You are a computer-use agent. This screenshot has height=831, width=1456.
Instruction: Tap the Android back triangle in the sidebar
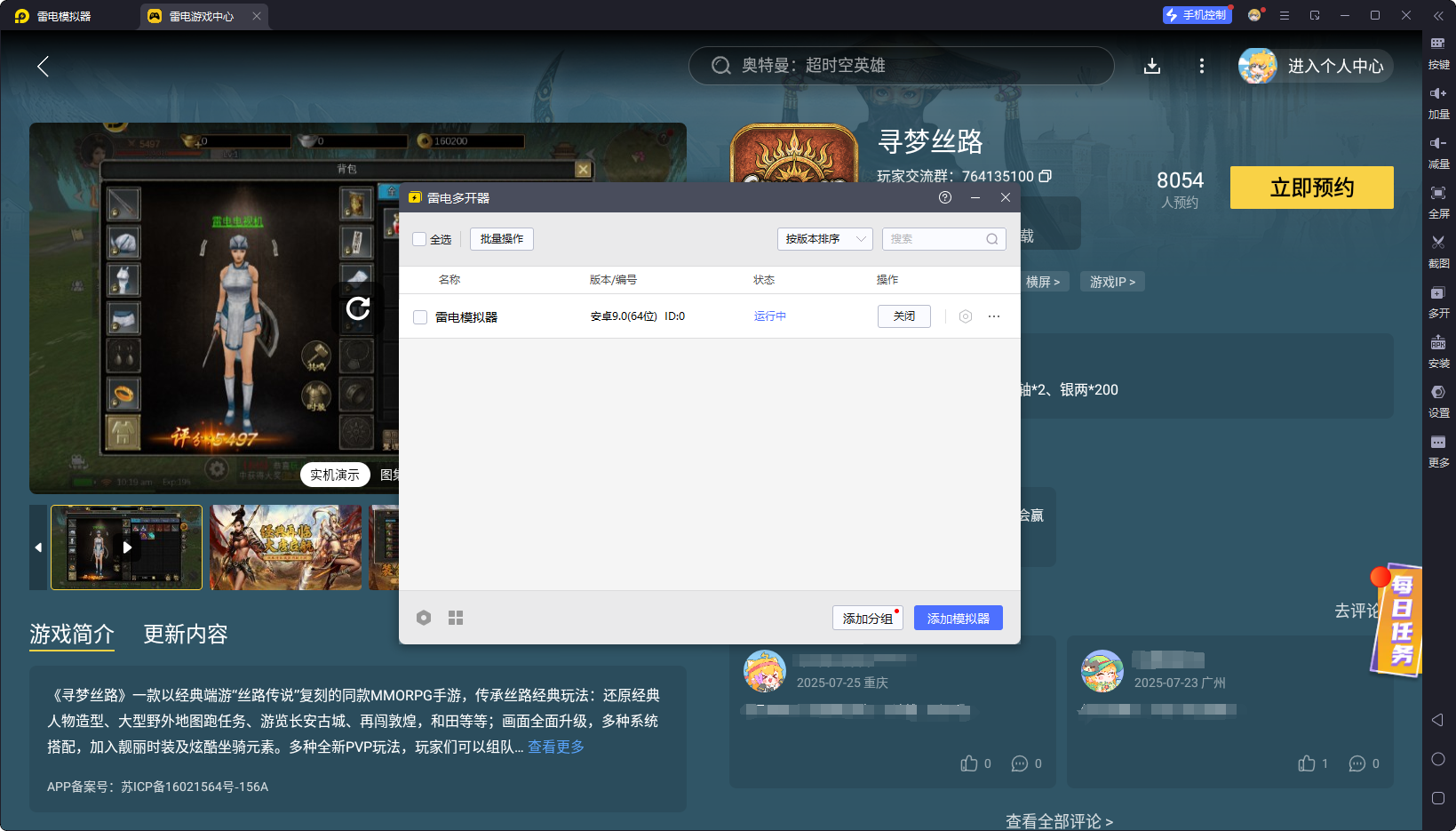(x=1437, y=720)
